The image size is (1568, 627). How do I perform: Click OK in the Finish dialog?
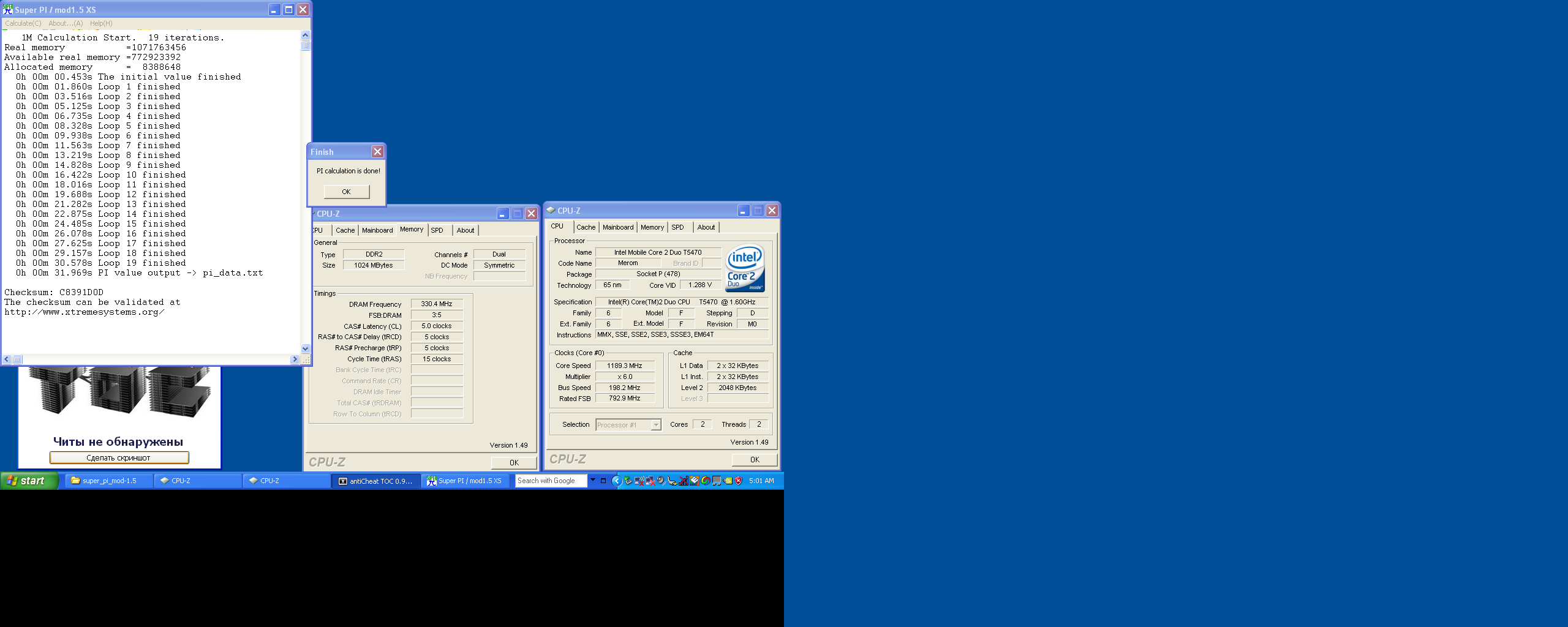click(x=347, y=192)
